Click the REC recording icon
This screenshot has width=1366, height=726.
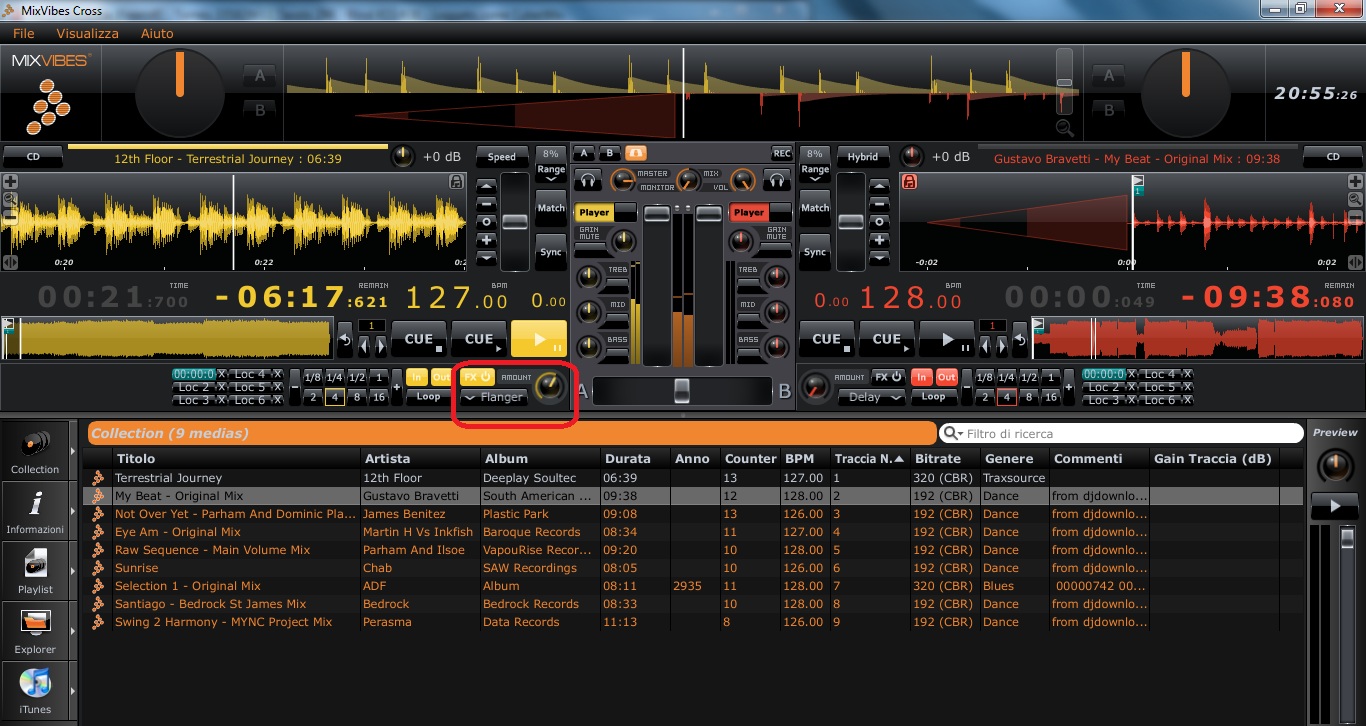point(780,152)
